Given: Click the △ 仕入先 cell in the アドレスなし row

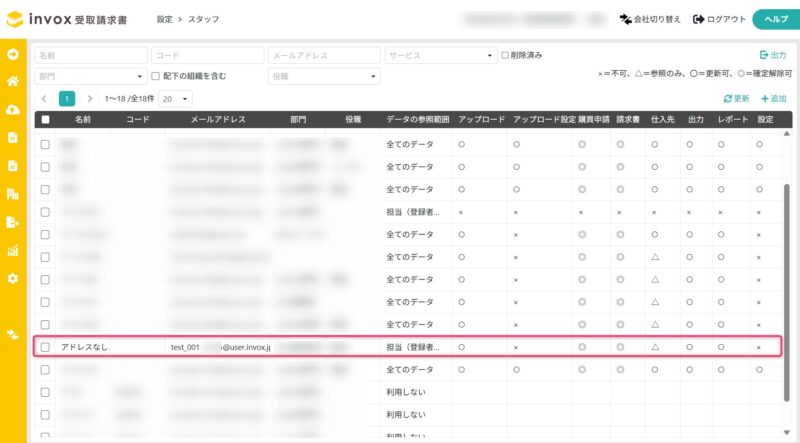Looking at the screenshot, I should 655,347.
